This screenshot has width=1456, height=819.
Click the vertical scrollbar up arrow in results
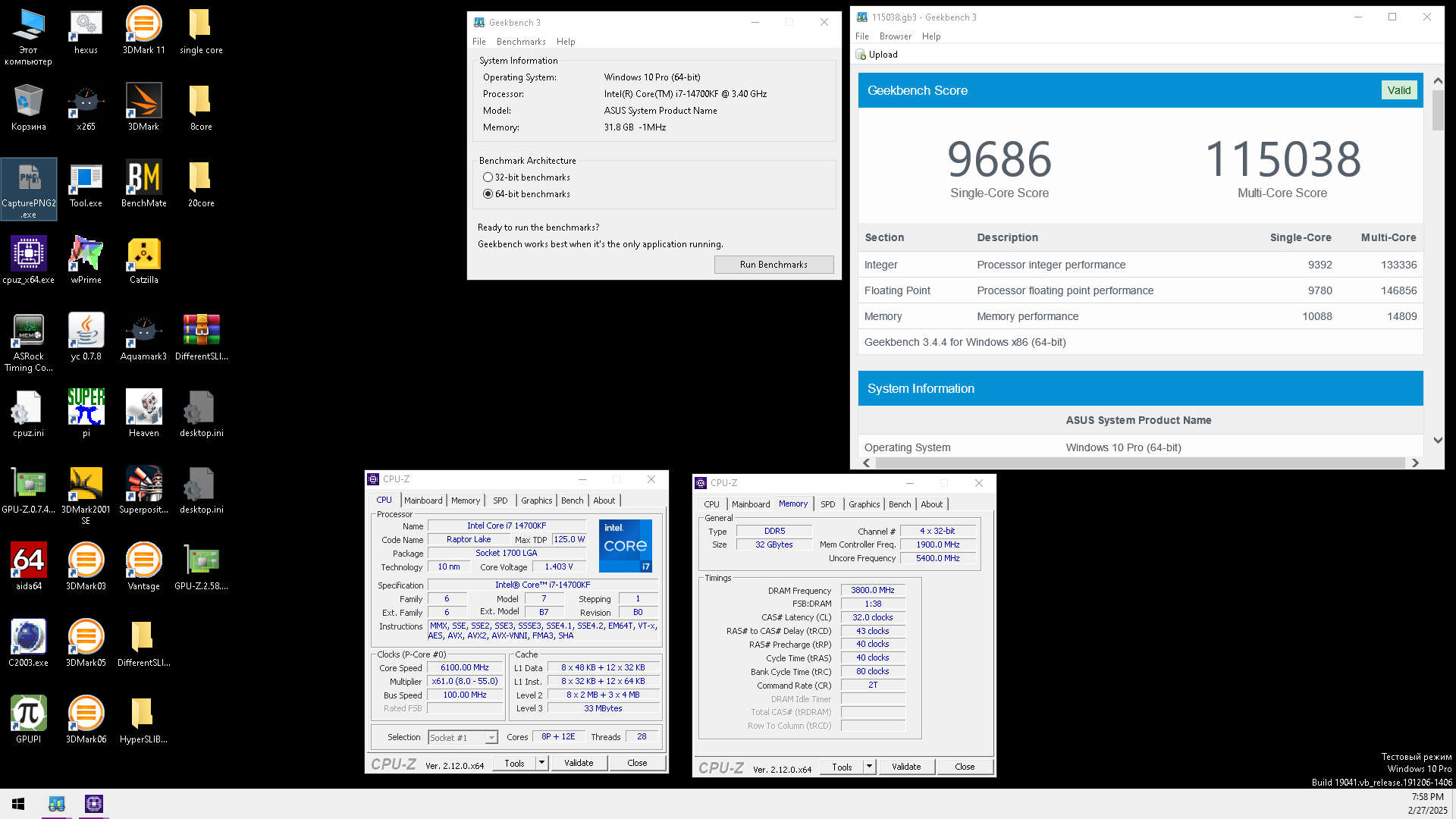point(1438,80)
